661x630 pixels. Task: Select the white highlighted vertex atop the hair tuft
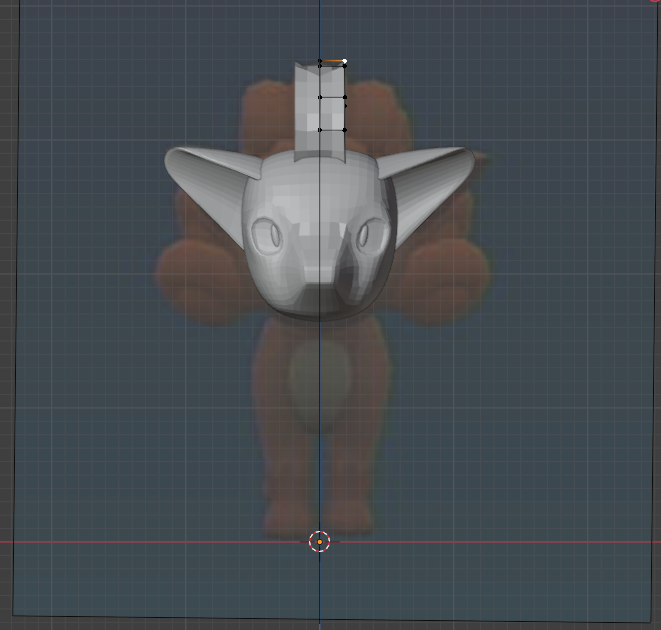(344, 61)
